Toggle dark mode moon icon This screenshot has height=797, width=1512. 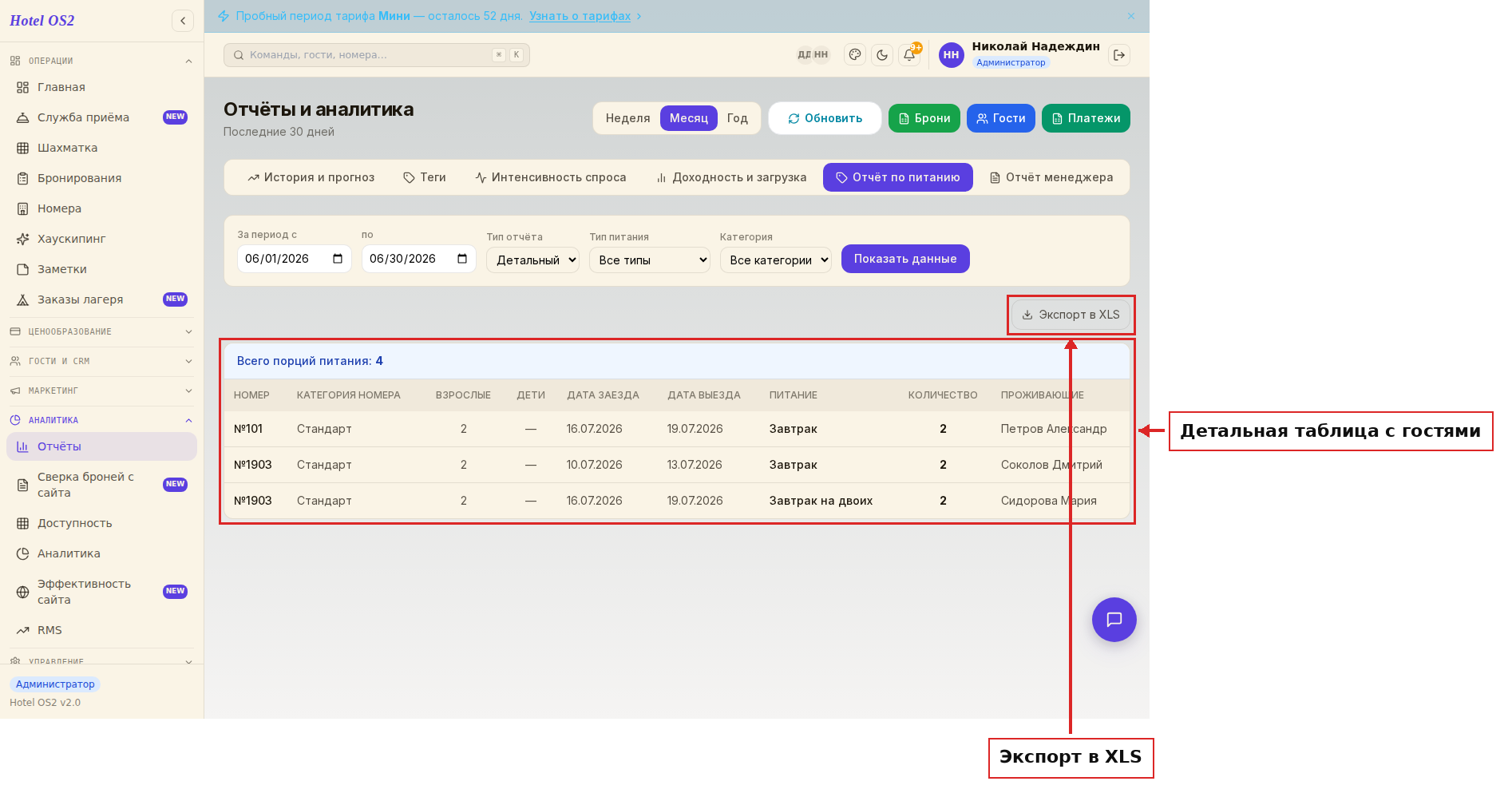pos(882,55)
